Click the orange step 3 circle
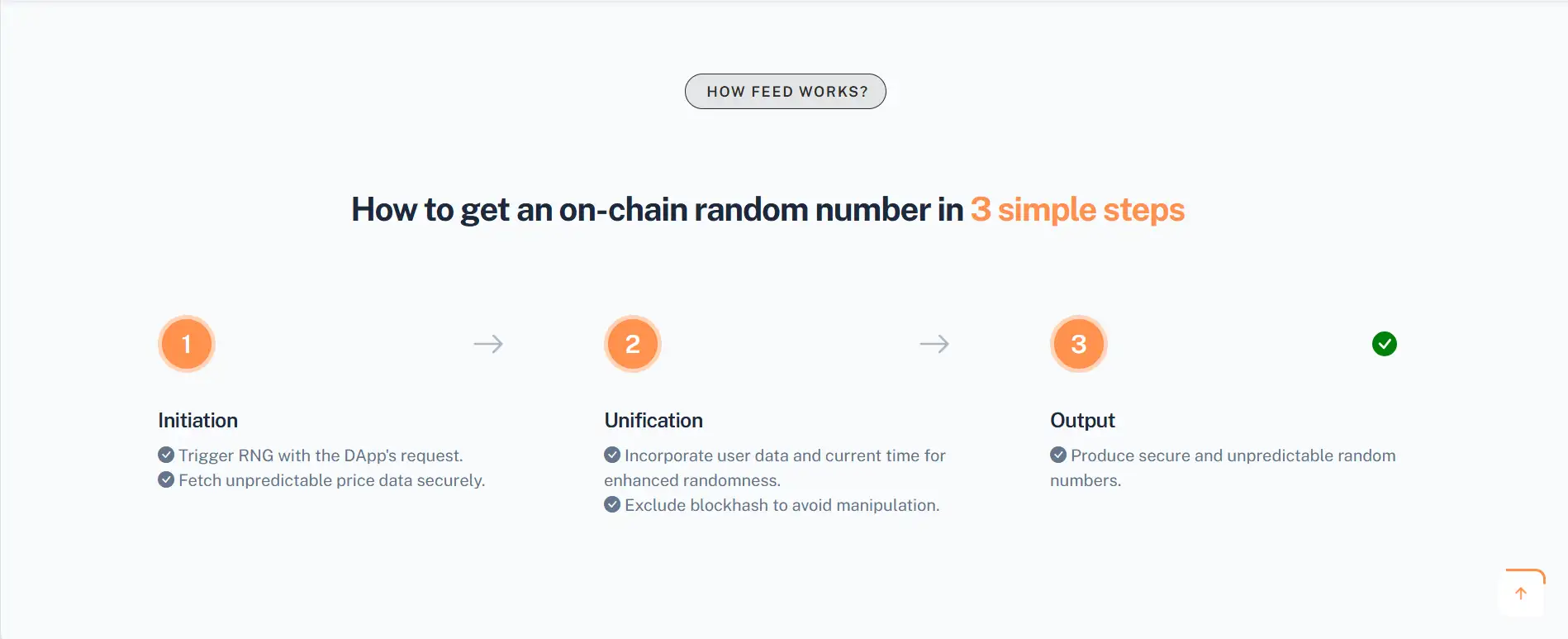The width and height of the screenshot is (1568, 639). [x=1079, y=344]
